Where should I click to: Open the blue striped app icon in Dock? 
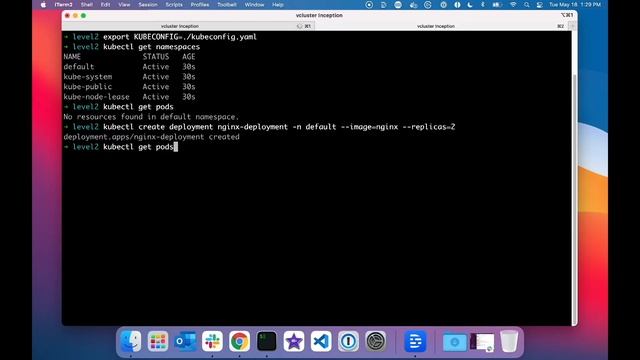(415, 341)
